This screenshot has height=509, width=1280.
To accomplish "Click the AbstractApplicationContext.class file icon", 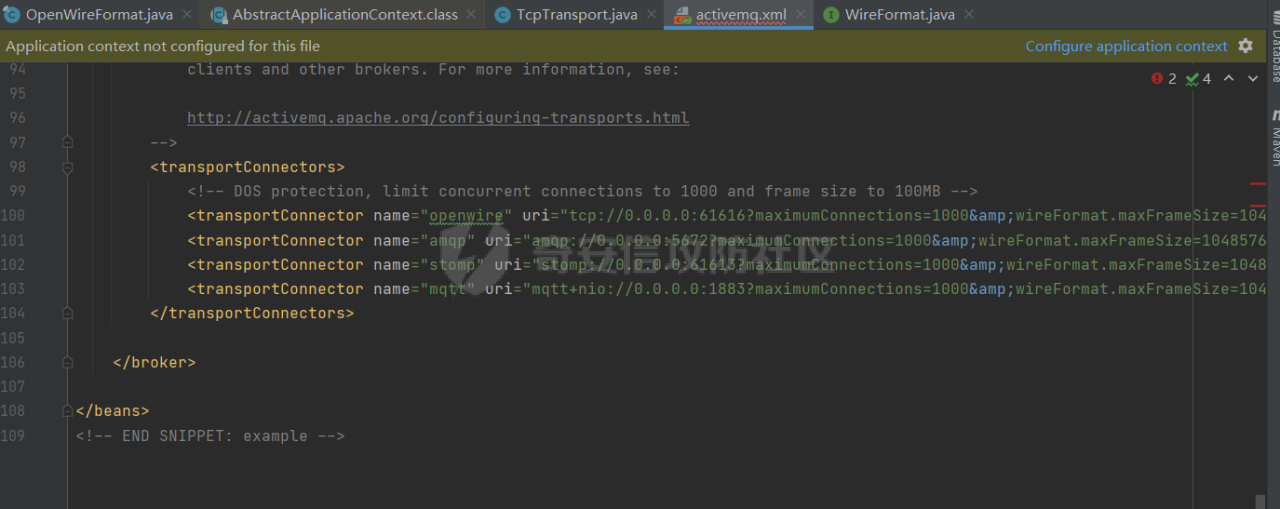I will coord(218,15).
